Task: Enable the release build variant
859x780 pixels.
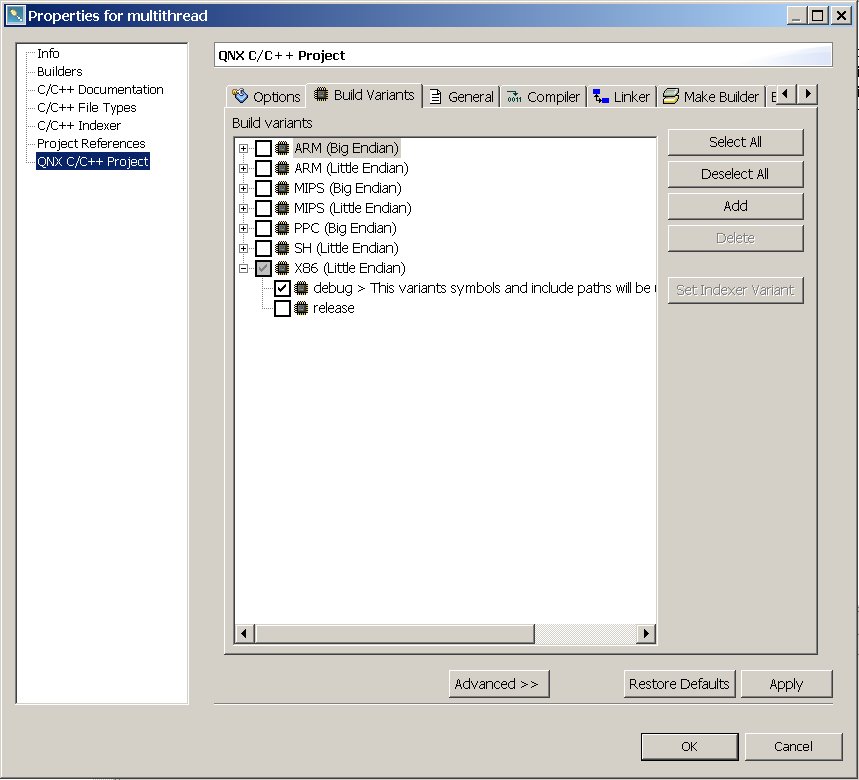Action: (282, 308)
